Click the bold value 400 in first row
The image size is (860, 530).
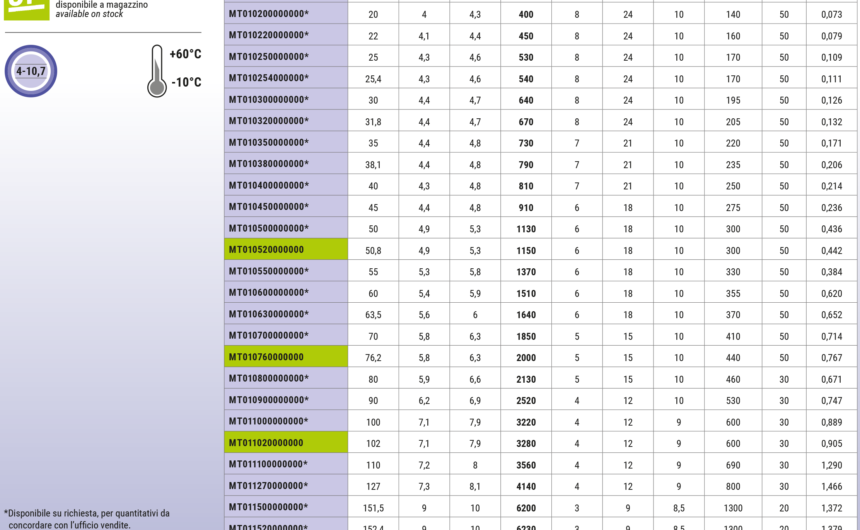525,14
